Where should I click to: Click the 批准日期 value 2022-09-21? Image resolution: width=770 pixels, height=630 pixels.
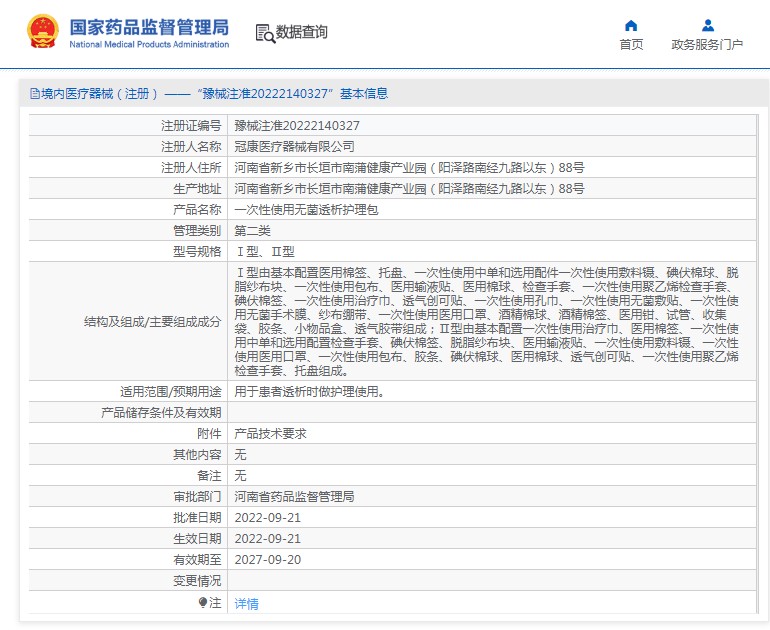pos(268,518)
